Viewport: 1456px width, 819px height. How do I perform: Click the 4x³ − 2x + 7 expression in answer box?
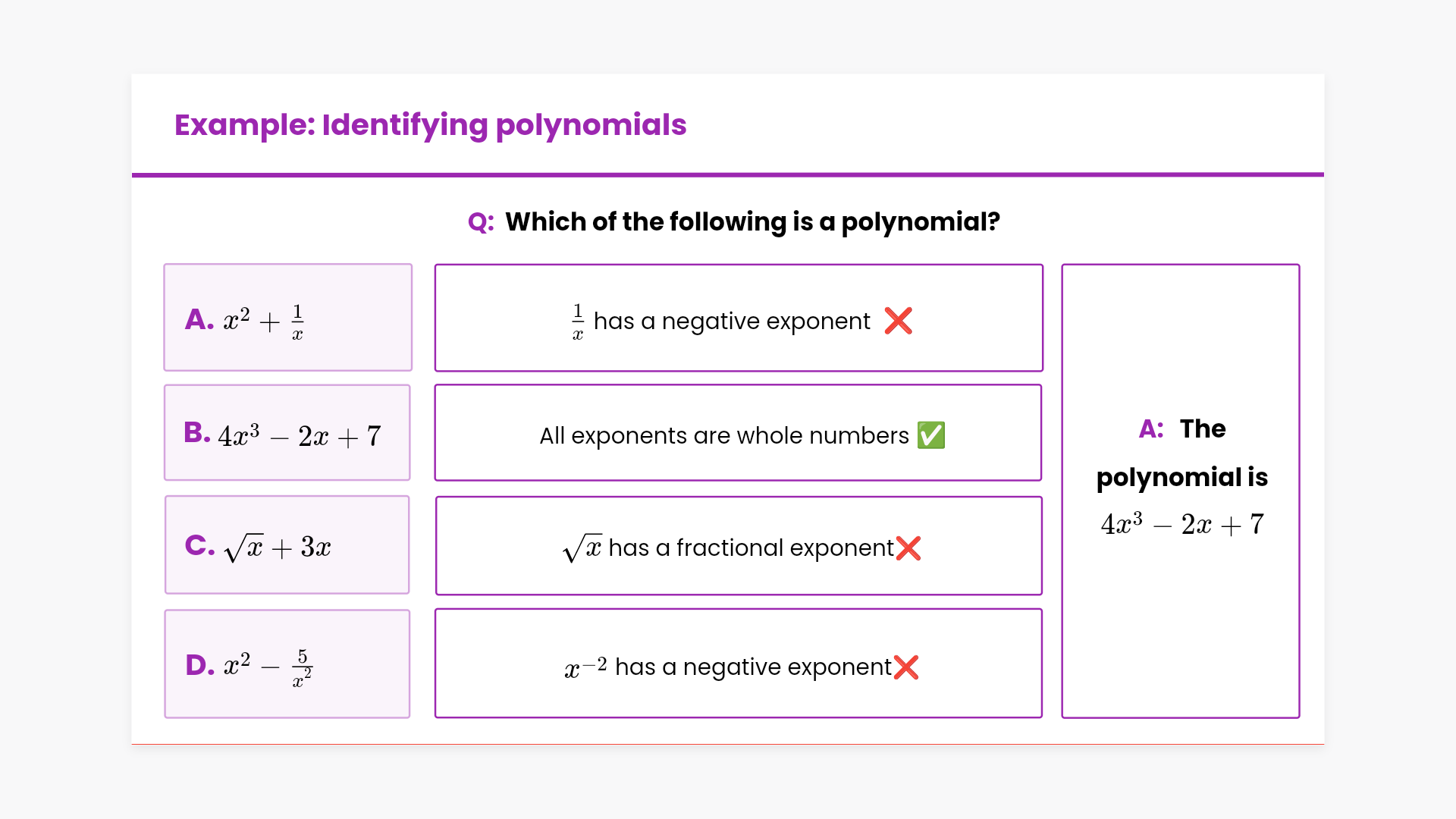[x=1181, y=525]
